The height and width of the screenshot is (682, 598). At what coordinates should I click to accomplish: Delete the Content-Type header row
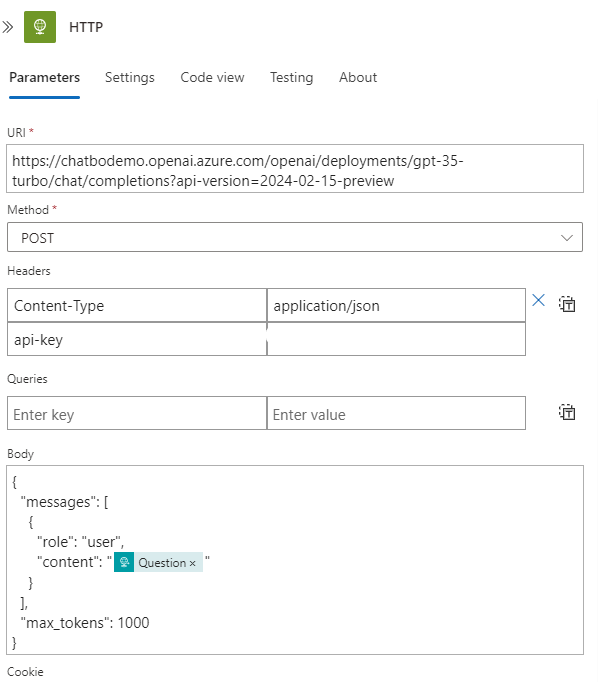click(538, 300)
